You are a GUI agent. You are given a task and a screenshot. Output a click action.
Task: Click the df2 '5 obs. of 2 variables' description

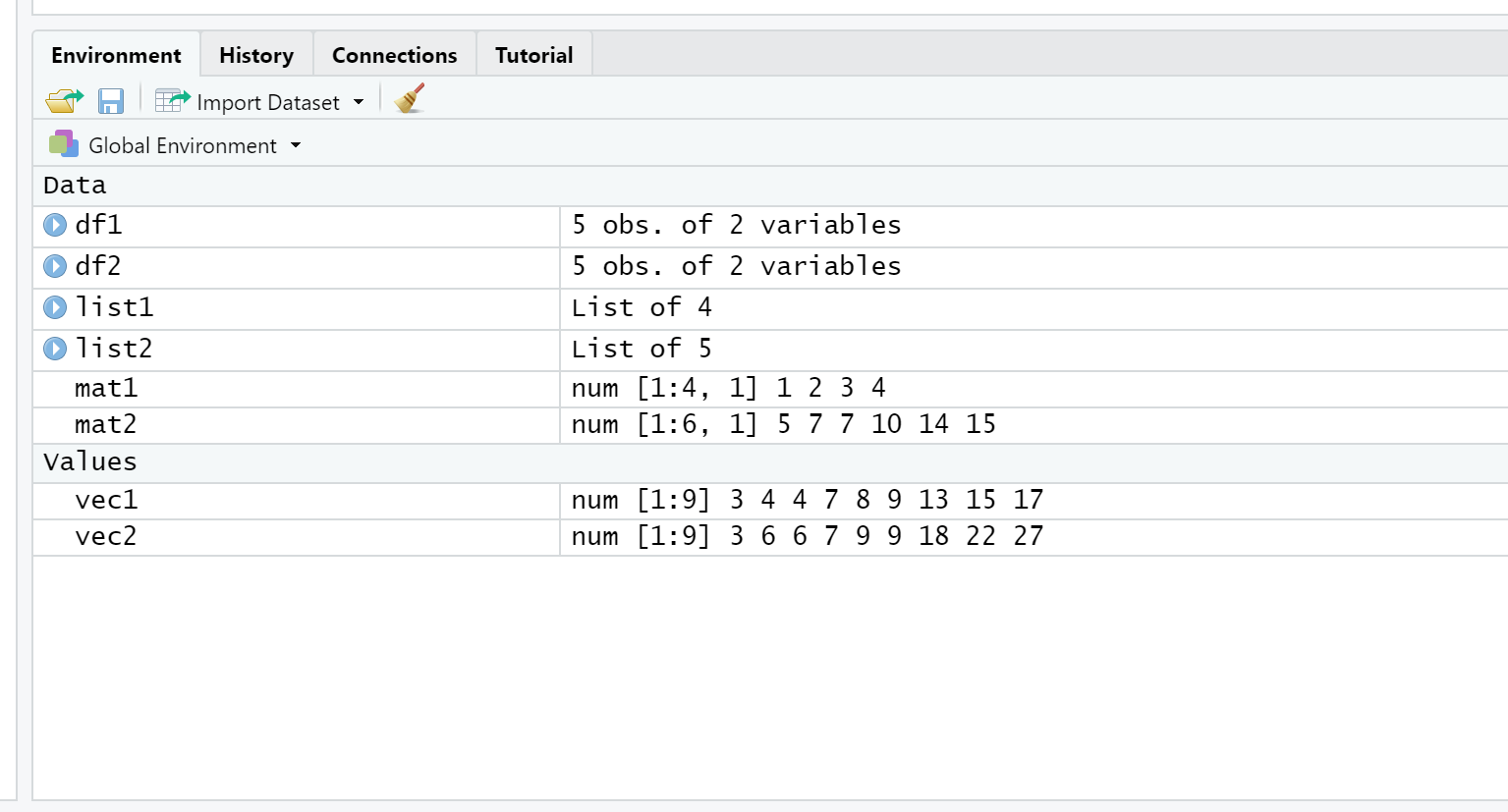(x=736, y=266)
